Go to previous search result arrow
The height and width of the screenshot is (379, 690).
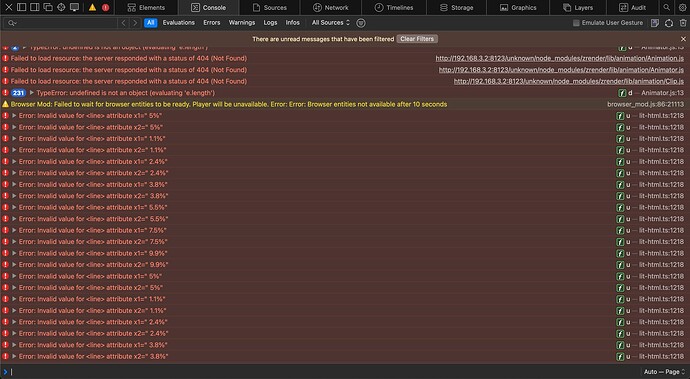(124, 23)
